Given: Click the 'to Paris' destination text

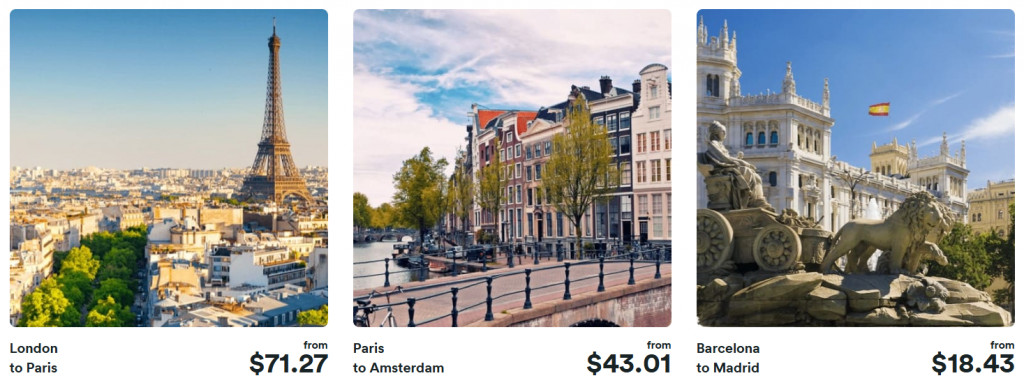Looking at the screenshot, I should point(34,368).
